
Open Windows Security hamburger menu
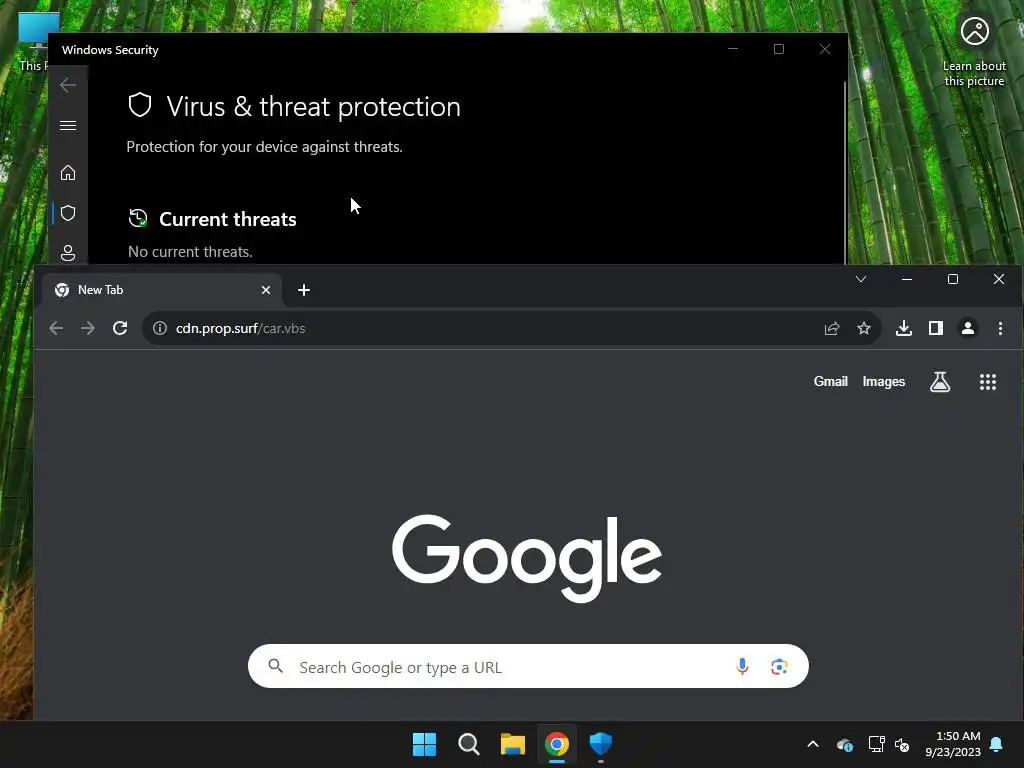[x=68, y=125]
